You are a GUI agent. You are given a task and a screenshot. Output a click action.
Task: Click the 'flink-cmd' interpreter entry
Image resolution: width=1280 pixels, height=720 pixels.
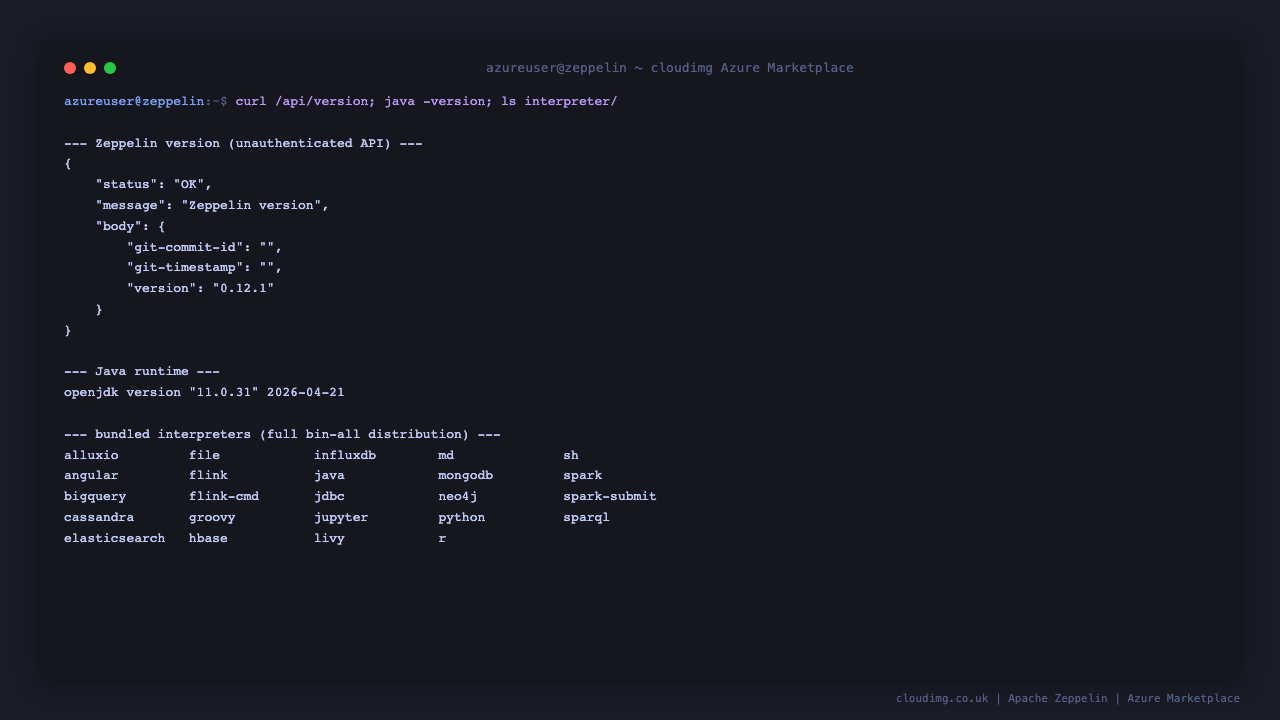pos(224,496)
